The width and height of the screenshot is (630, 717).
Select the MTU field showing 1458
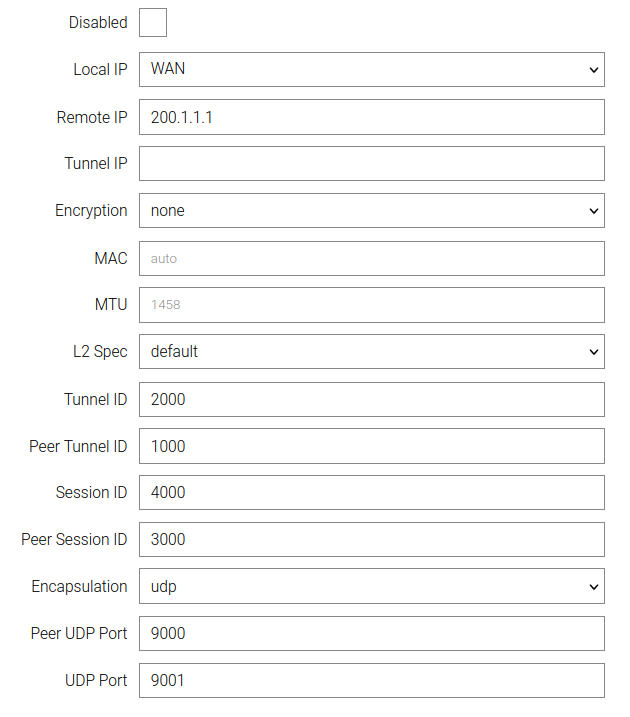[371, 305]
